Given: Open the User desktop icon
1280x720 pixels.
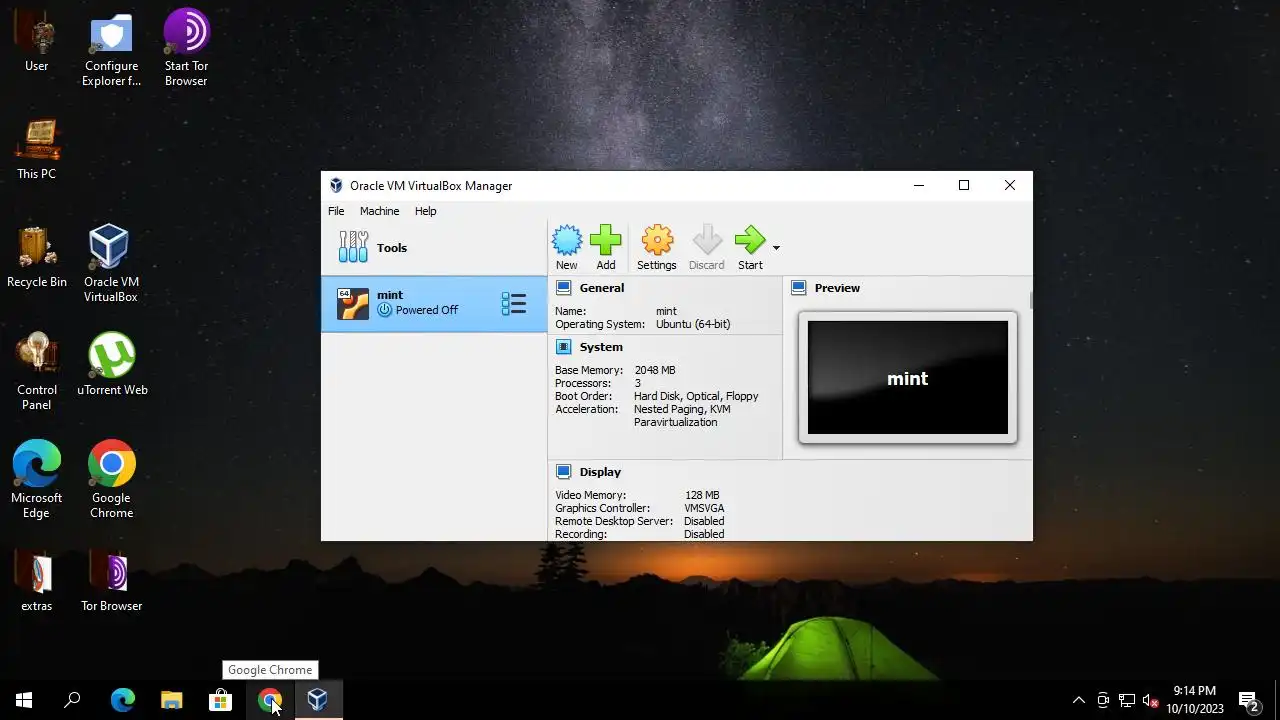Looking at the screenshot, I should (x=37, y=41).
